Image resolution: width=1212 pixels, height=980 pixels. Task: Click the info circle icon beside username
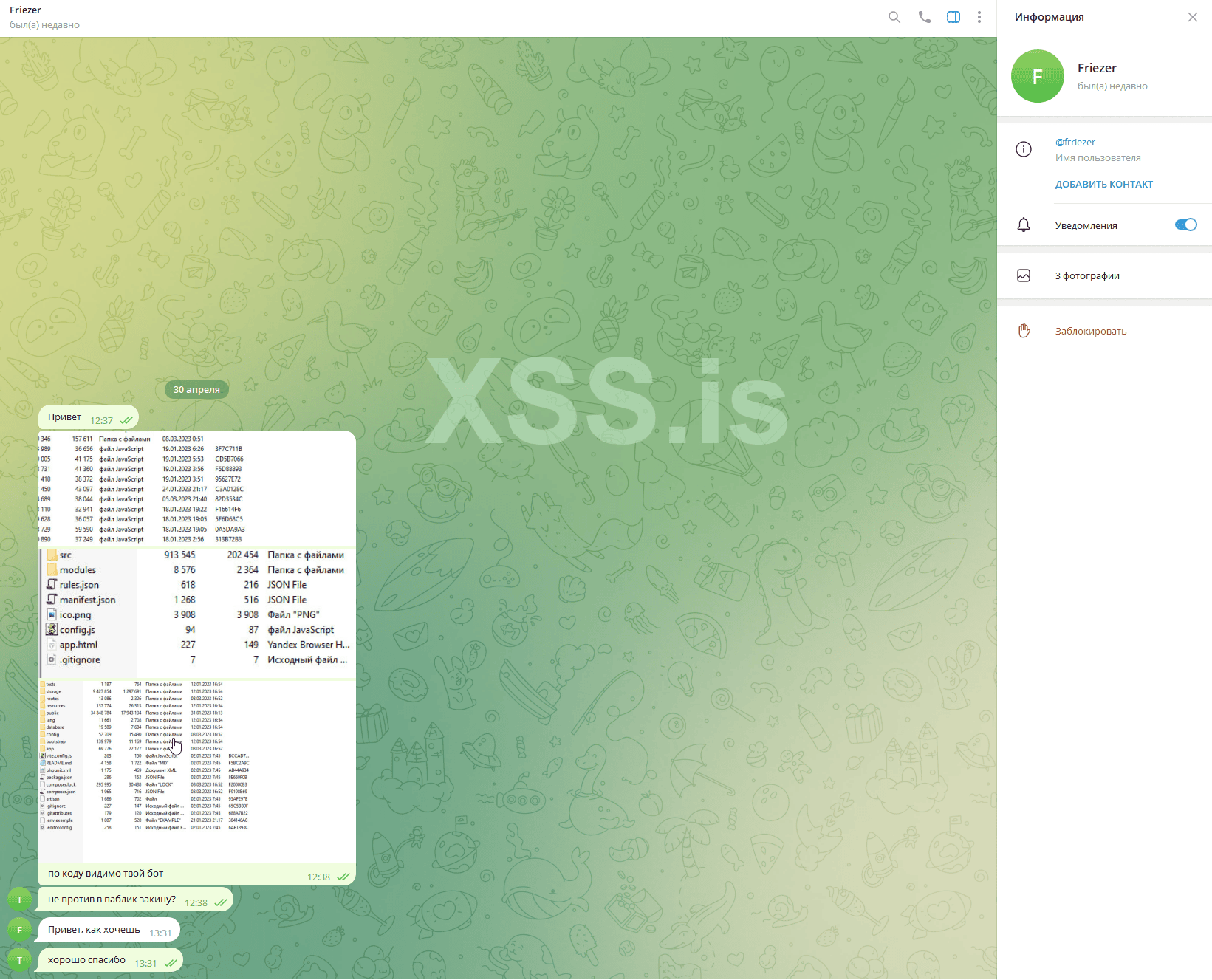click(x=1024, y=149)
